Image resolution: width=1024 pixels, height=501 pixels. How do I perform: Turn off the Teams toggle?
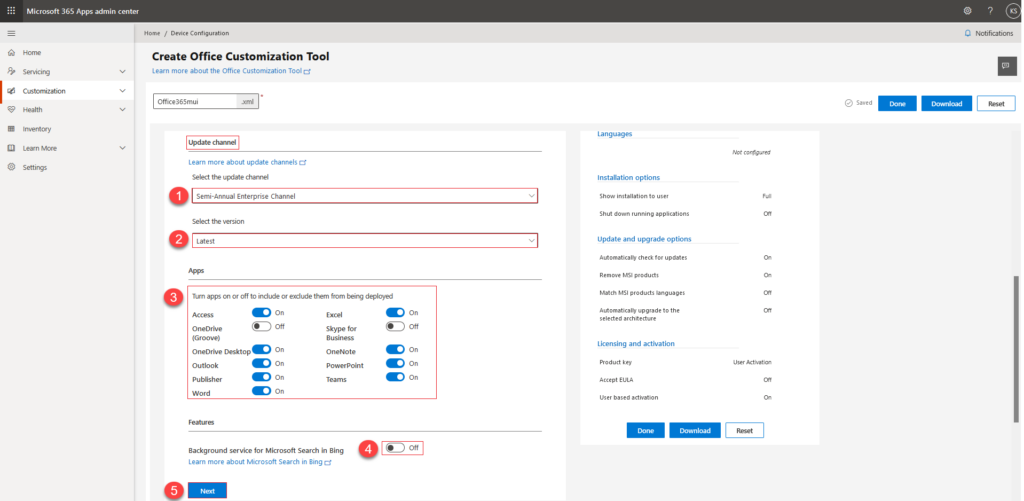pos(395,377)
